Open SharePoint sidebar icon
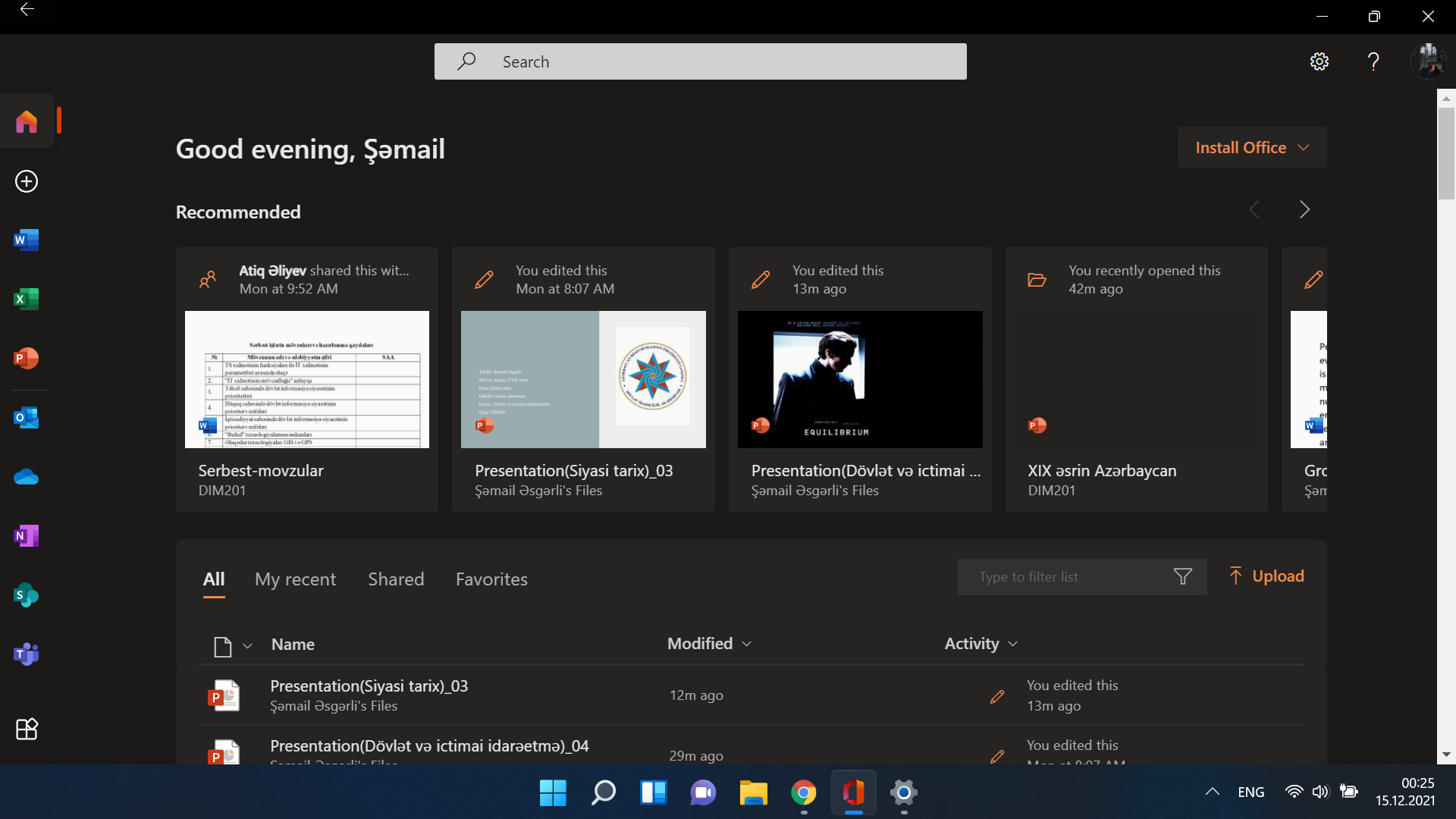Viewport: 1456px width, 819px height. (27, 595)
